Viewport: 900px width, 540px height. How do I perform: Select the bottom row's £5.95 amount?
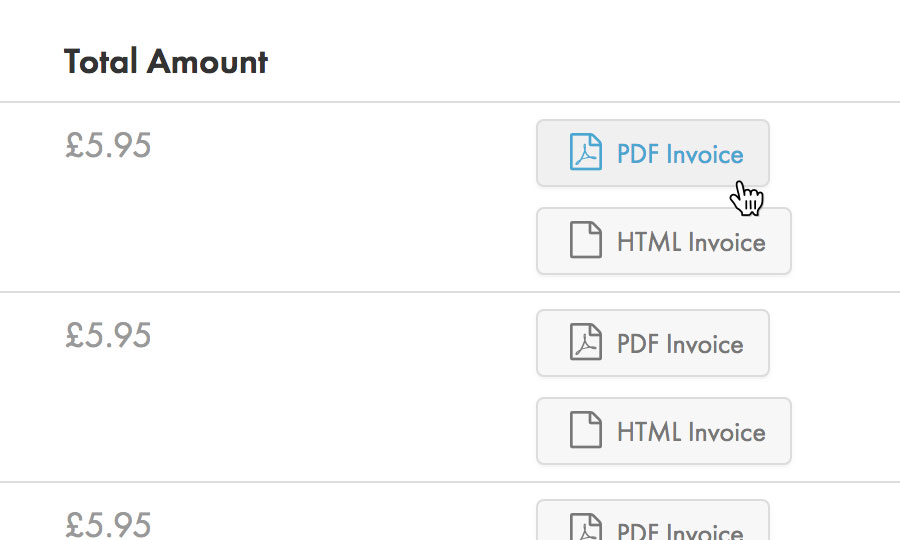(108, 525)
